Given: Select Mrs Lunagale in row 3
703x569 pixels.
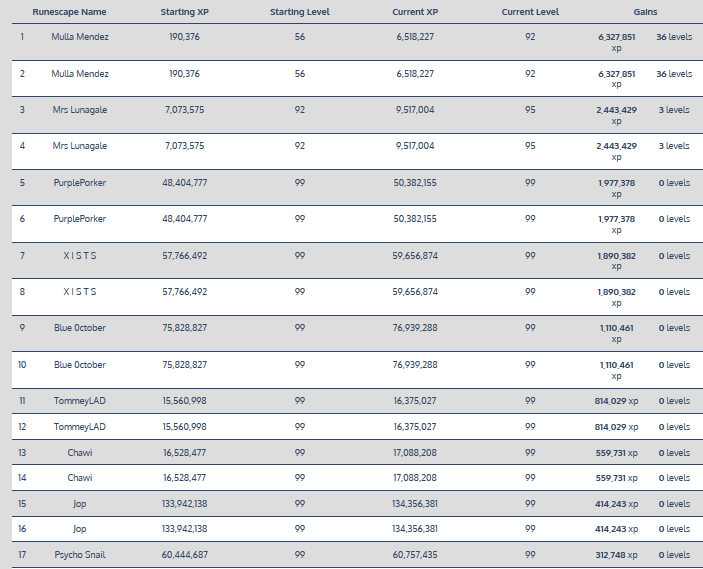Looking at the screenshot, I should point(80,110).
